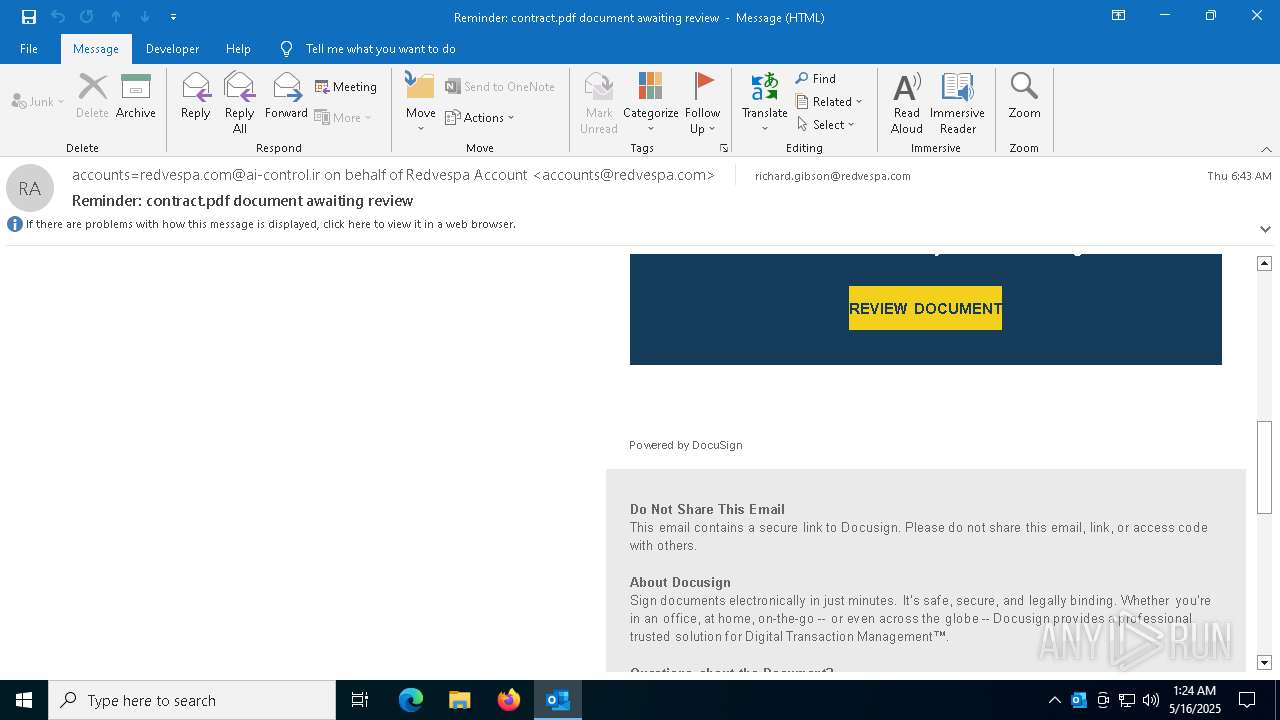Switch to the Message tab

coord(96,48)
